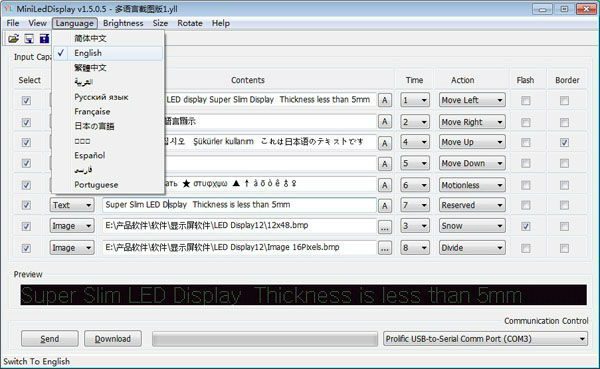Open the Snow action dropdown
Viewport: 600px width, 369px height.
[472, 226]
